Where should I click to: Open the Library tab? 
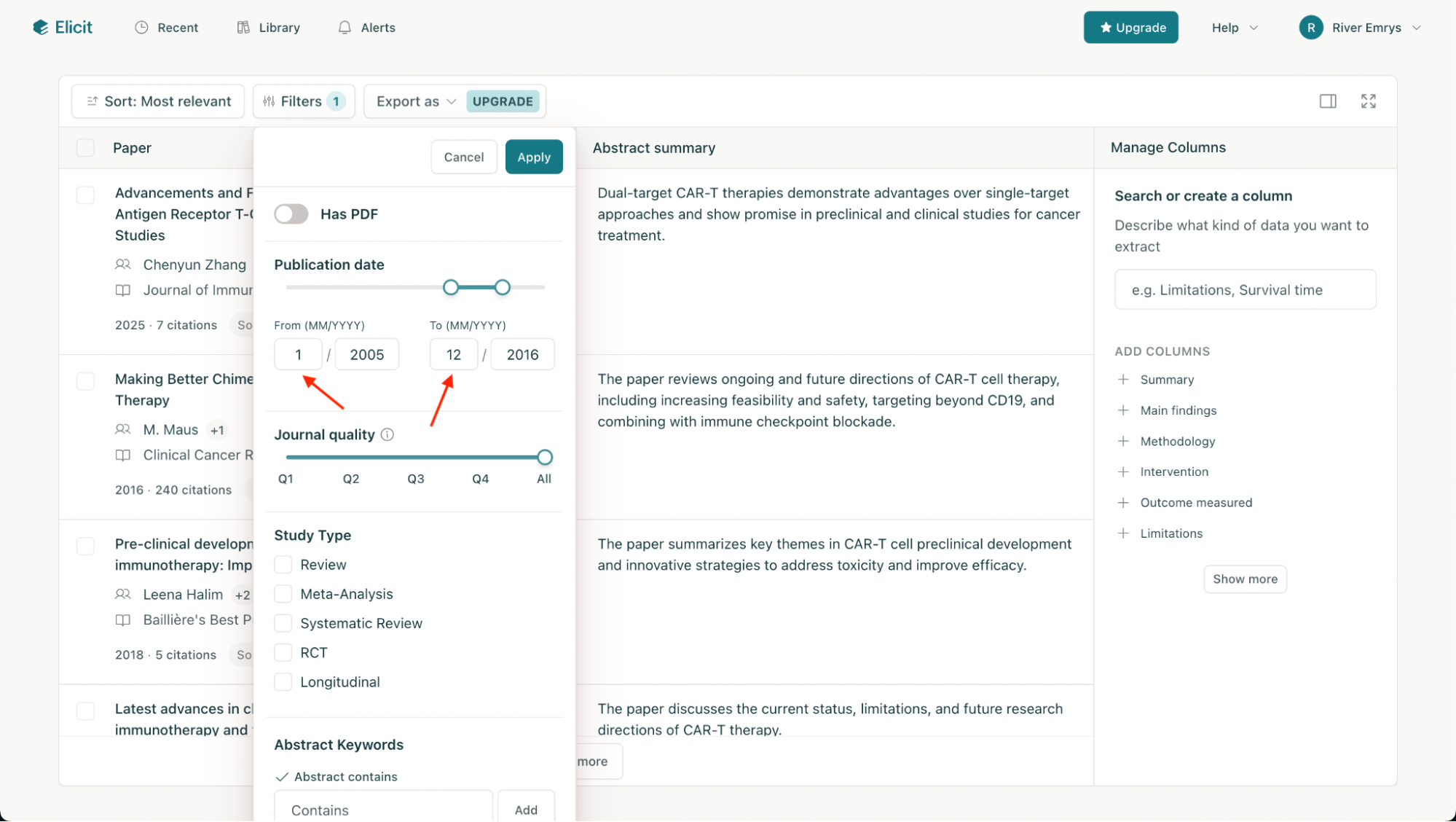(x=269, y=28)
